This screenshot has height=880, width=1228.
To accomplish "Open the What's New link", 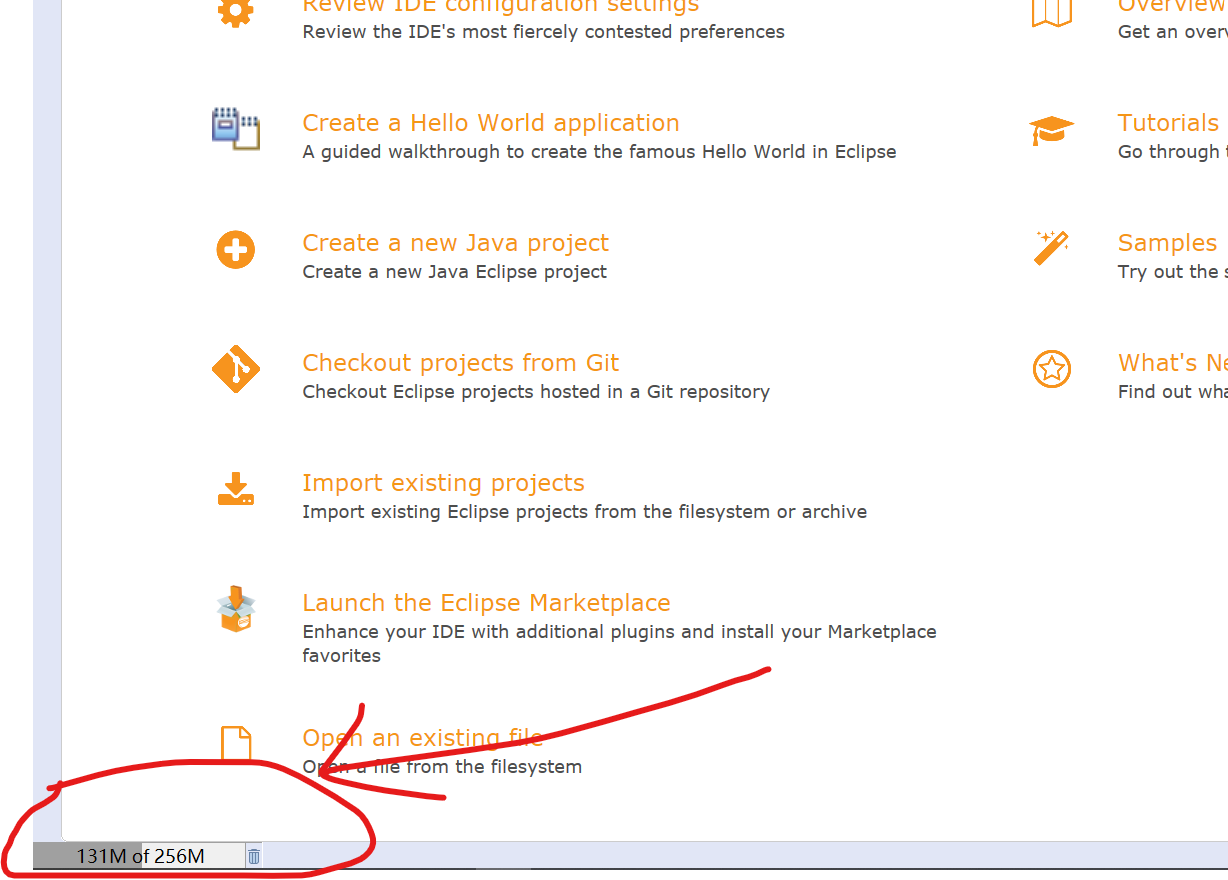I will pos(1172,363).
